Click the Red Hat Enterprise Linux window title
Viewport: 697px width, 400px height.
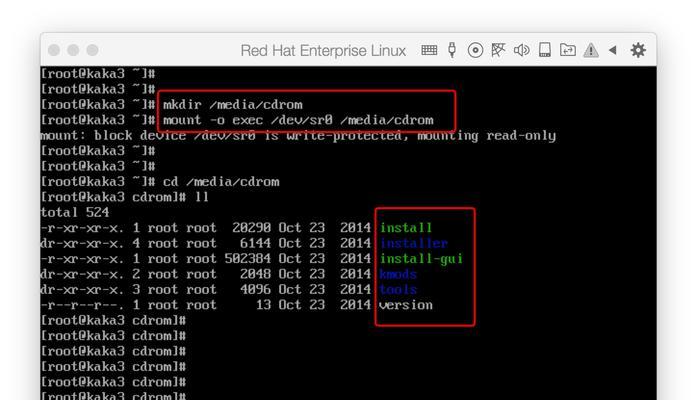[323, 51]
